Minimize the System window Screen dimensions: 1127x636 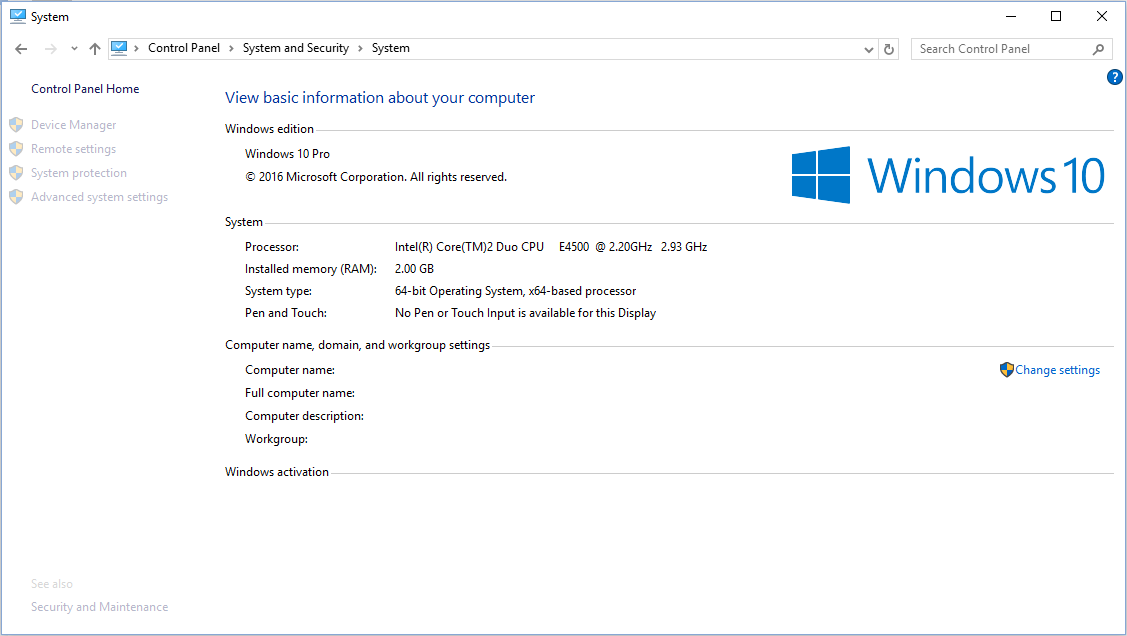pyautogui.click(x=1011, y=16)
